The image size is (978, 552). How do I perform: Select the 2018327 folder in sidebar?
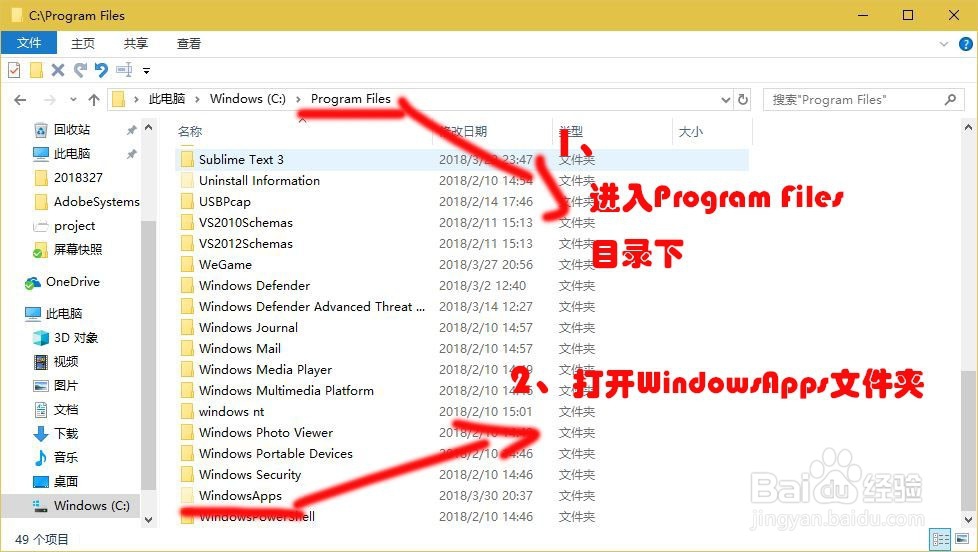pos(78,178)
